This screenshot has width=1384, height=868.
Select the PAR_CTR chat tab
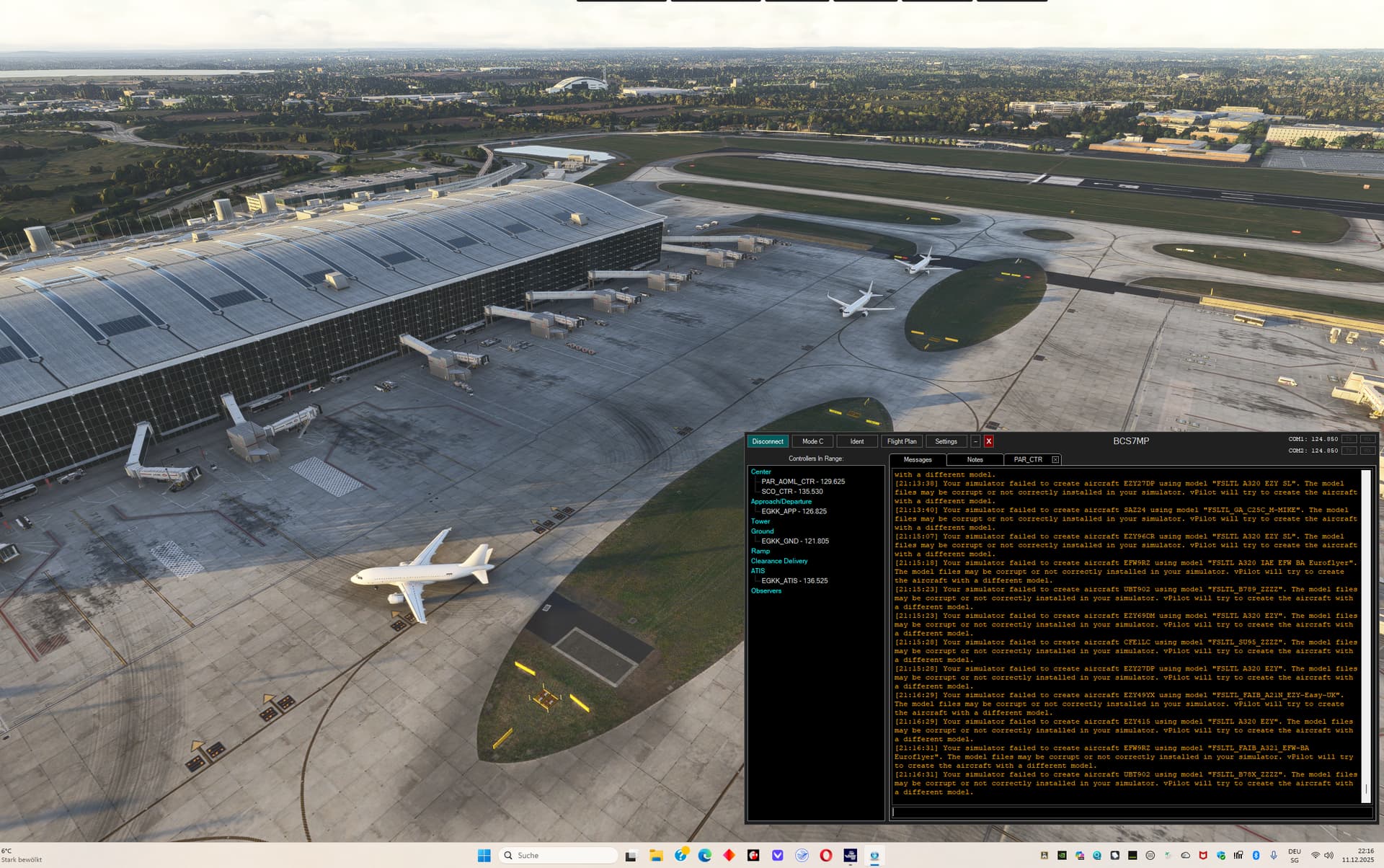pos(1027,459)
